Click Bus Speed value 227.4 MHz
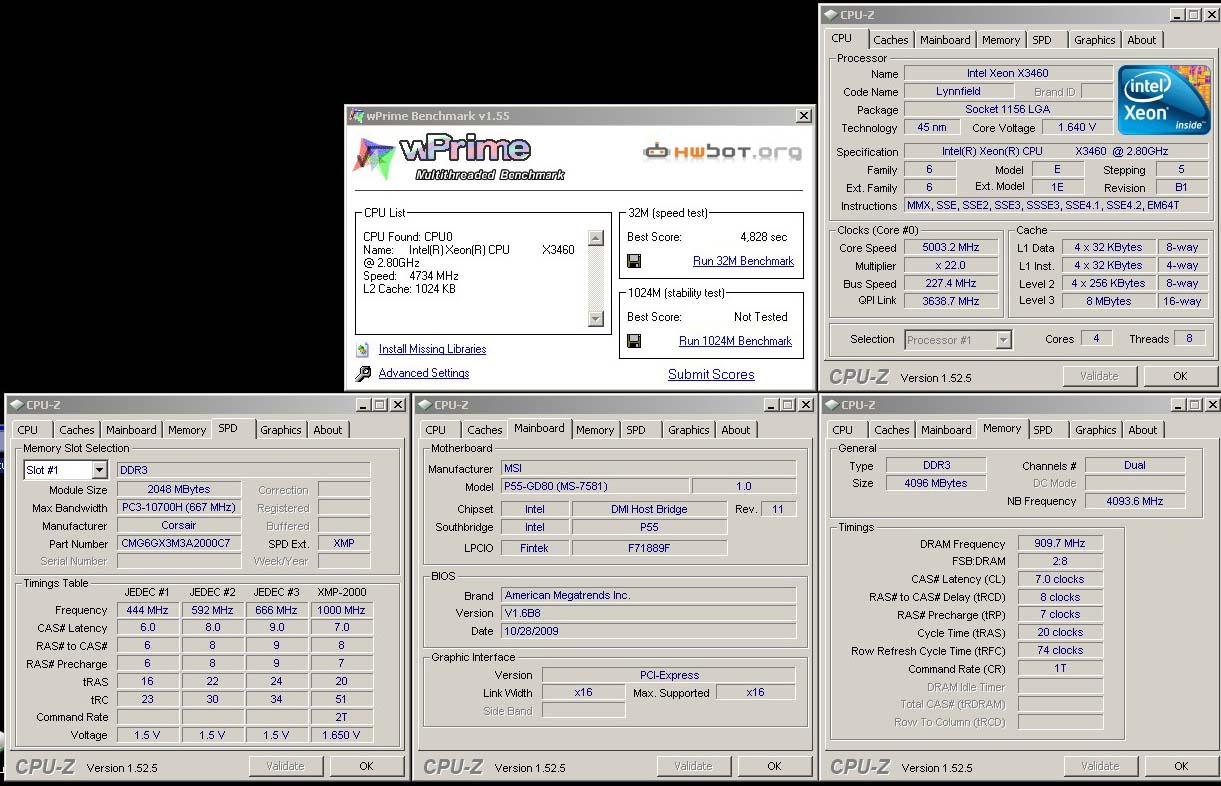Screen dimensions: 1221x786 (x=951, y=284)
